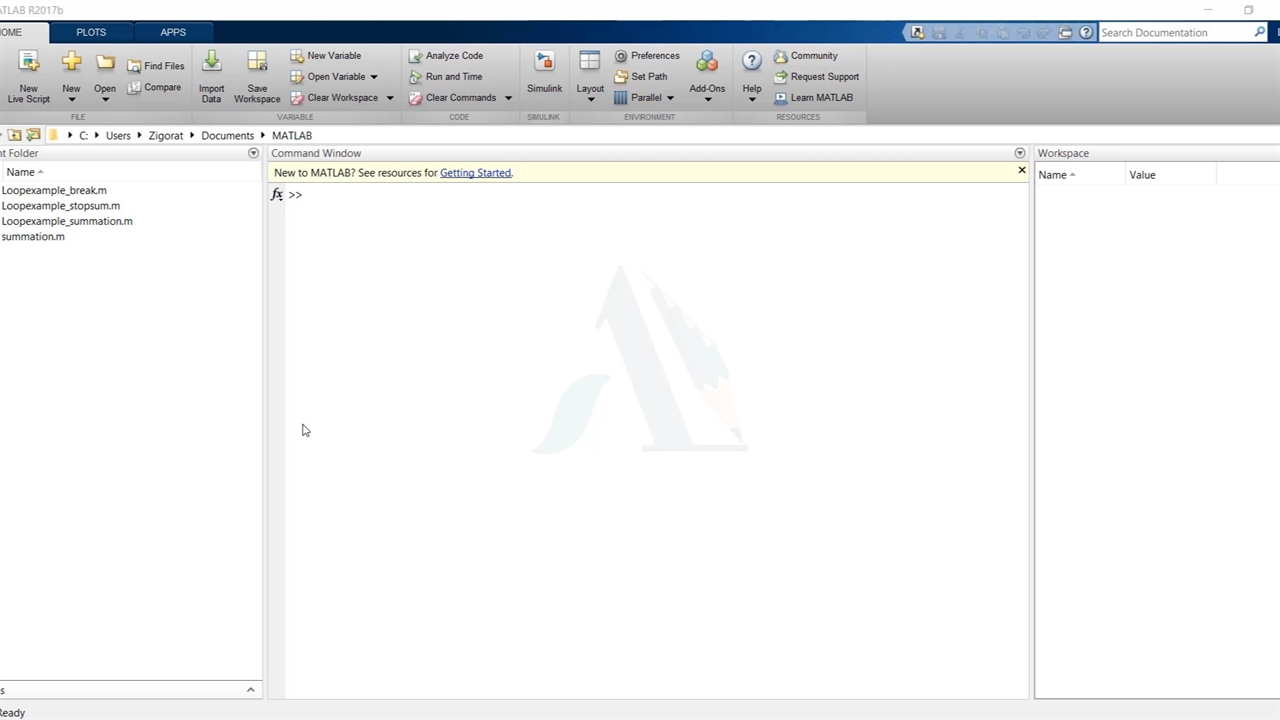Open Simulink from the toolstrip
The width and height of the screenshot is (1280, 720).
pyautogui.click(x=544, y=63)
